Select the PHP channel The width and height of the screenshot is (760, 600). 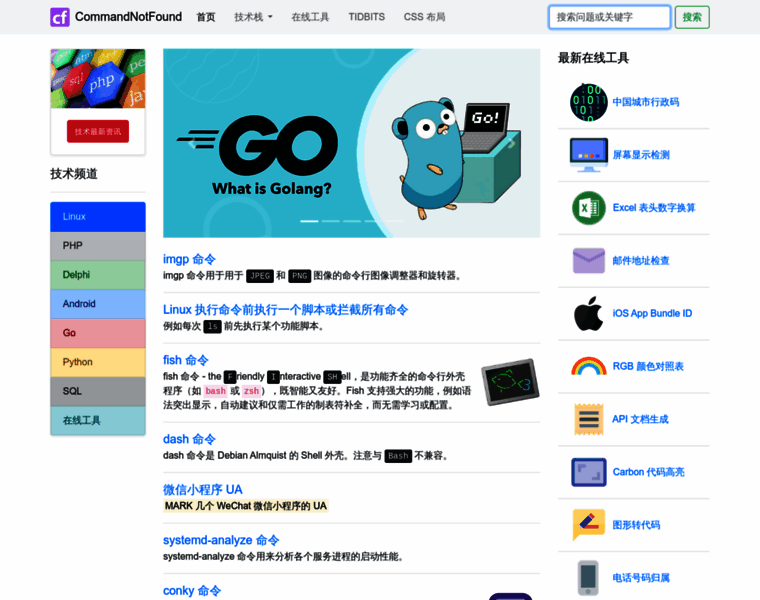click(98, 246)
